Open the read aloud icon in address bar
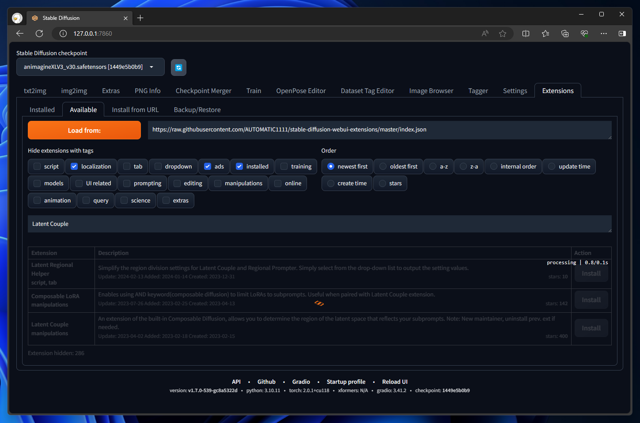 coord(484,33)
